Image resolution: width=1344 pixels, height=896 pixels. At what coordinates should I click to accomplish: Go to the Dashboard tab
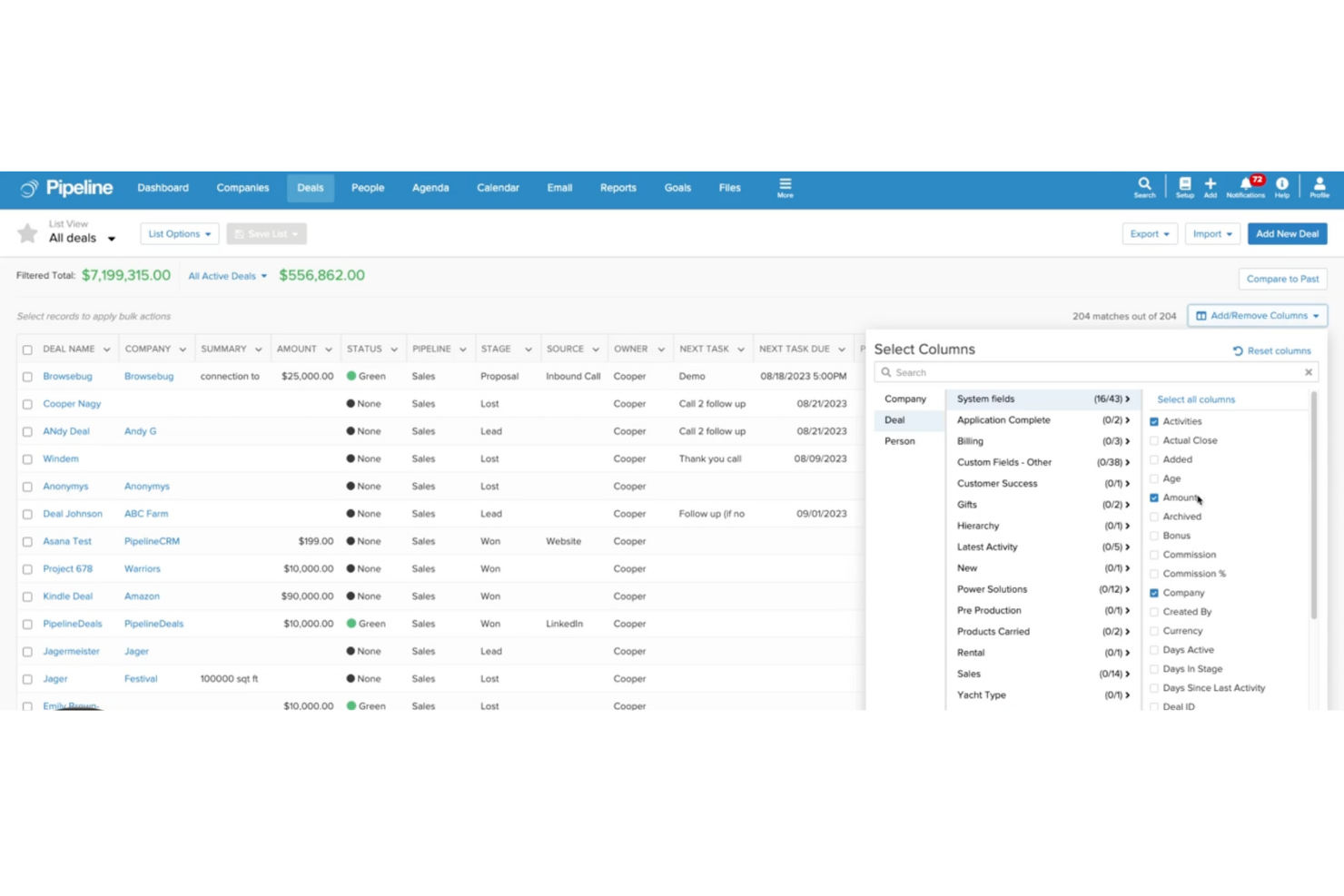[163, 188]
